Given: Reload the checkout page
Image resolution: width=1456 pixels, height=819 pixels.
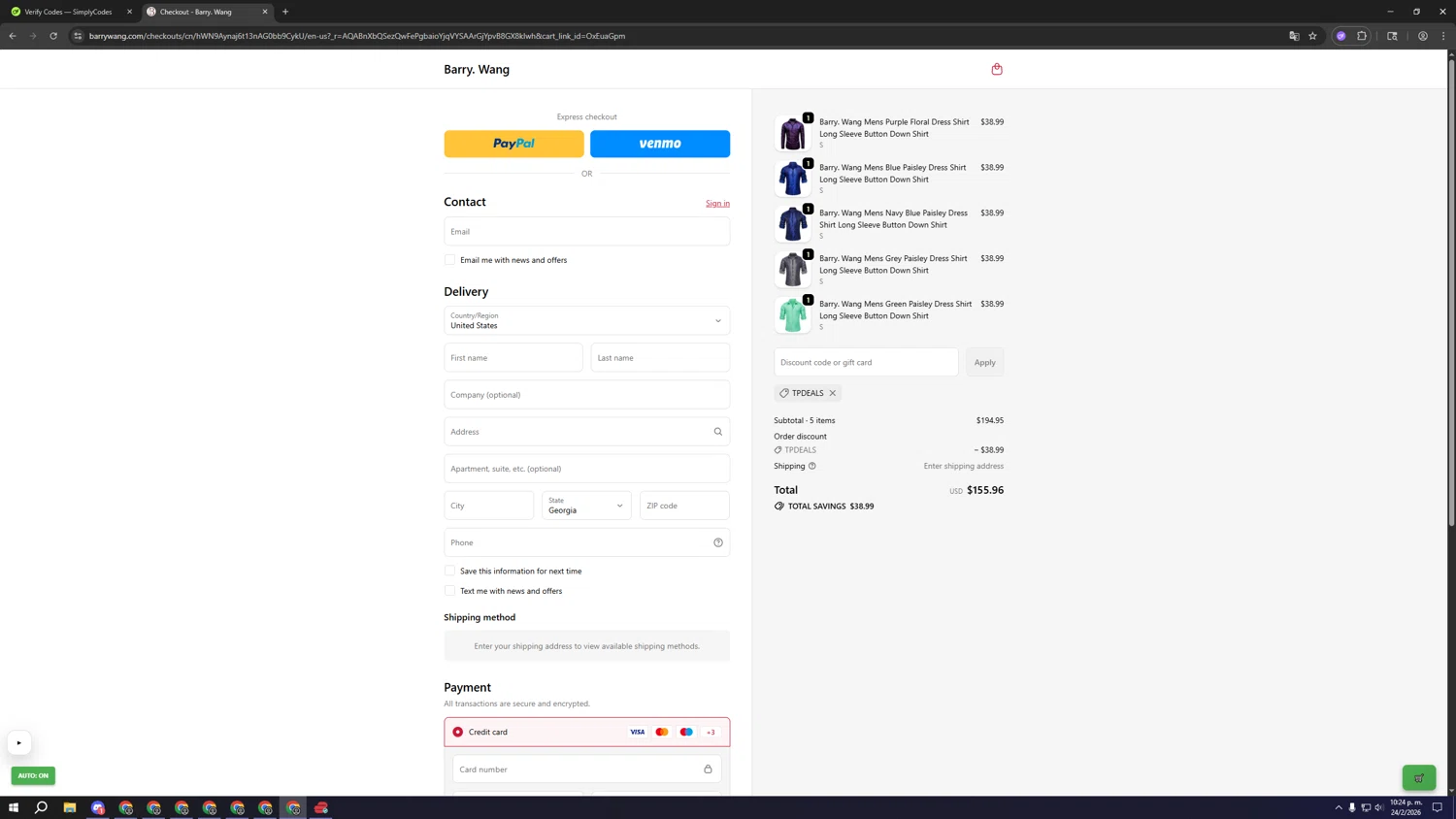Looking at the screenshot, I should 53,36.
